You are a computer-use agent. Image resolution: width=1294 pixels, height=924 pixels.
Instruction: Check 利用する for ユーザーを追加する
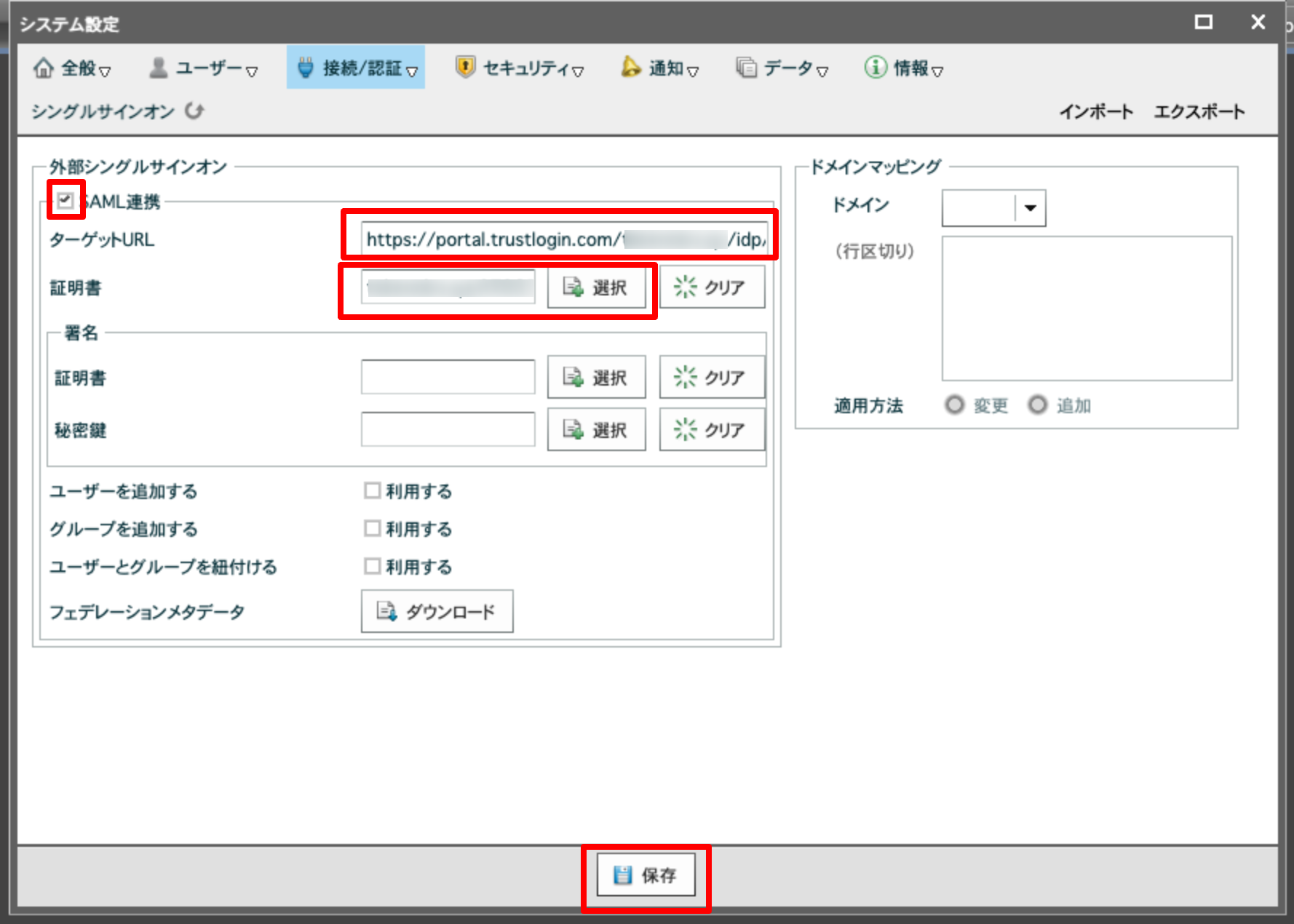pos(372,490)
